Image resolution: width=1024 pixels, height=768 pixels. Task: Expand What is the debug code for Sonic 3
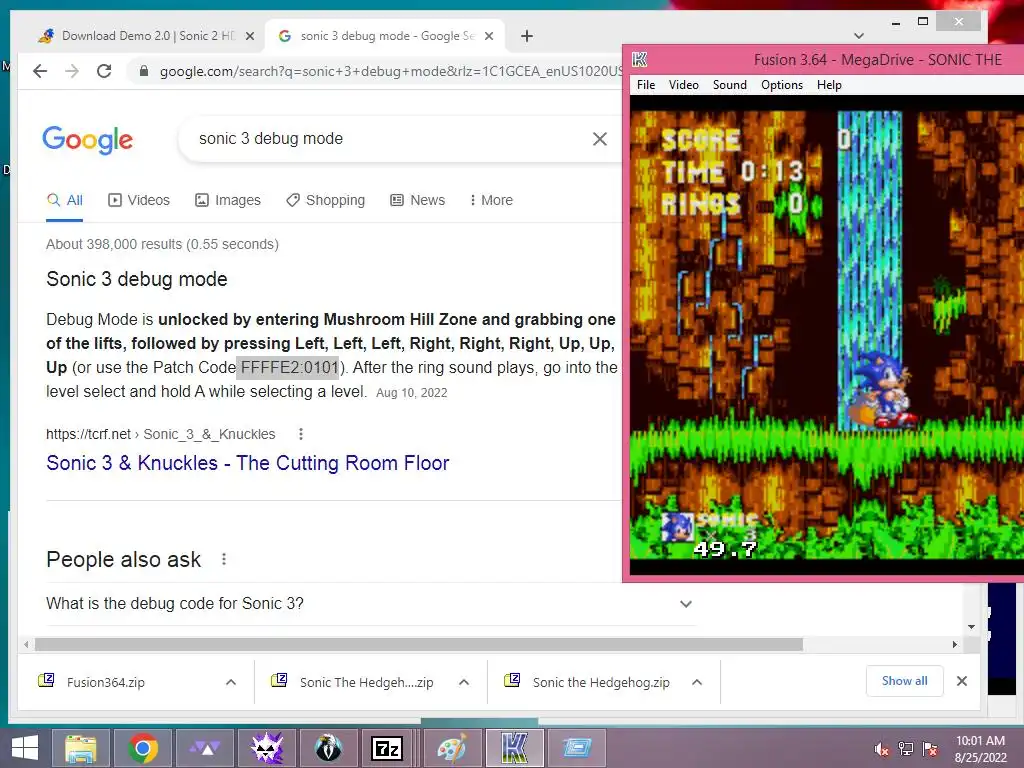[370, 603]
